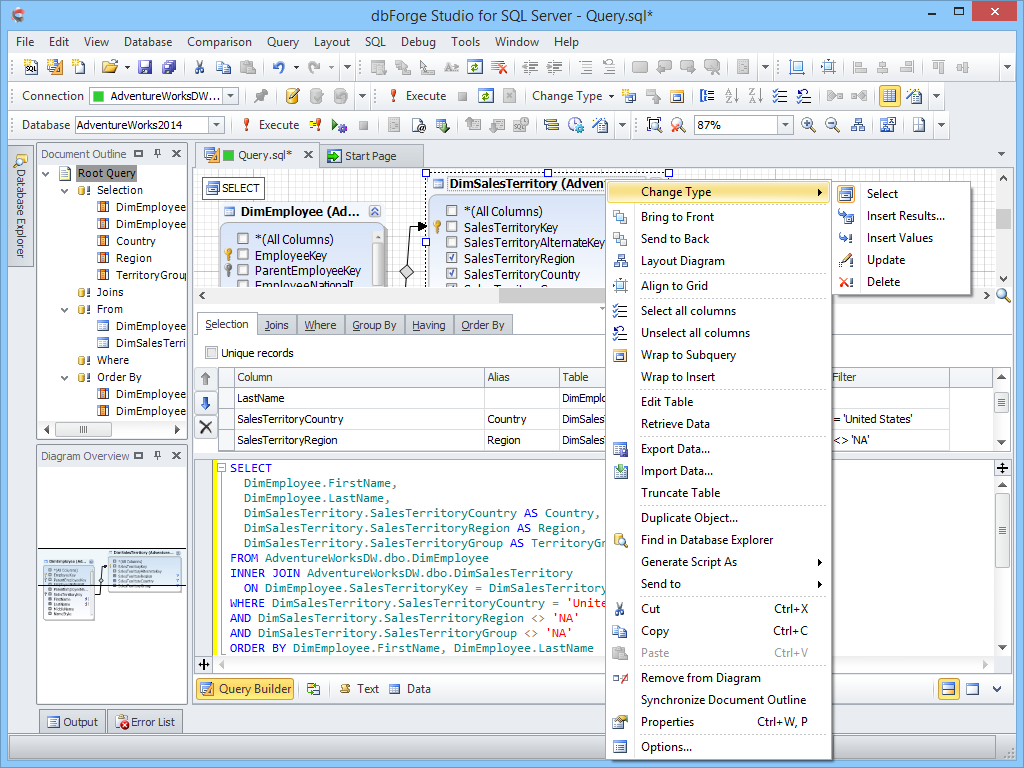Screen dimensions: 1024x768
Task: Collapse the DimEmployee table header
Action: (x=376, y=211)
